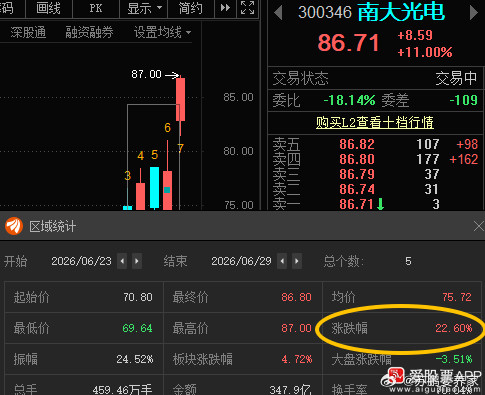Click start date field 2026/06/23
This screenshot has height=395, width=485.
[x=81, y=261]
